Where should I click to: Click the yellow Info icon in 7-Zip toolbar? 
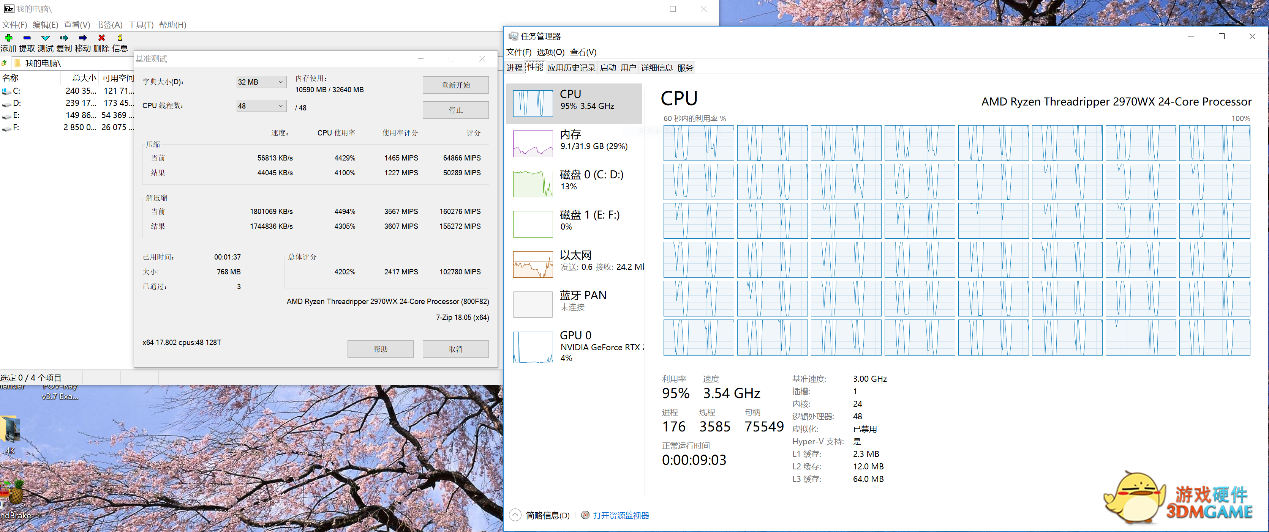pos(119,37)
